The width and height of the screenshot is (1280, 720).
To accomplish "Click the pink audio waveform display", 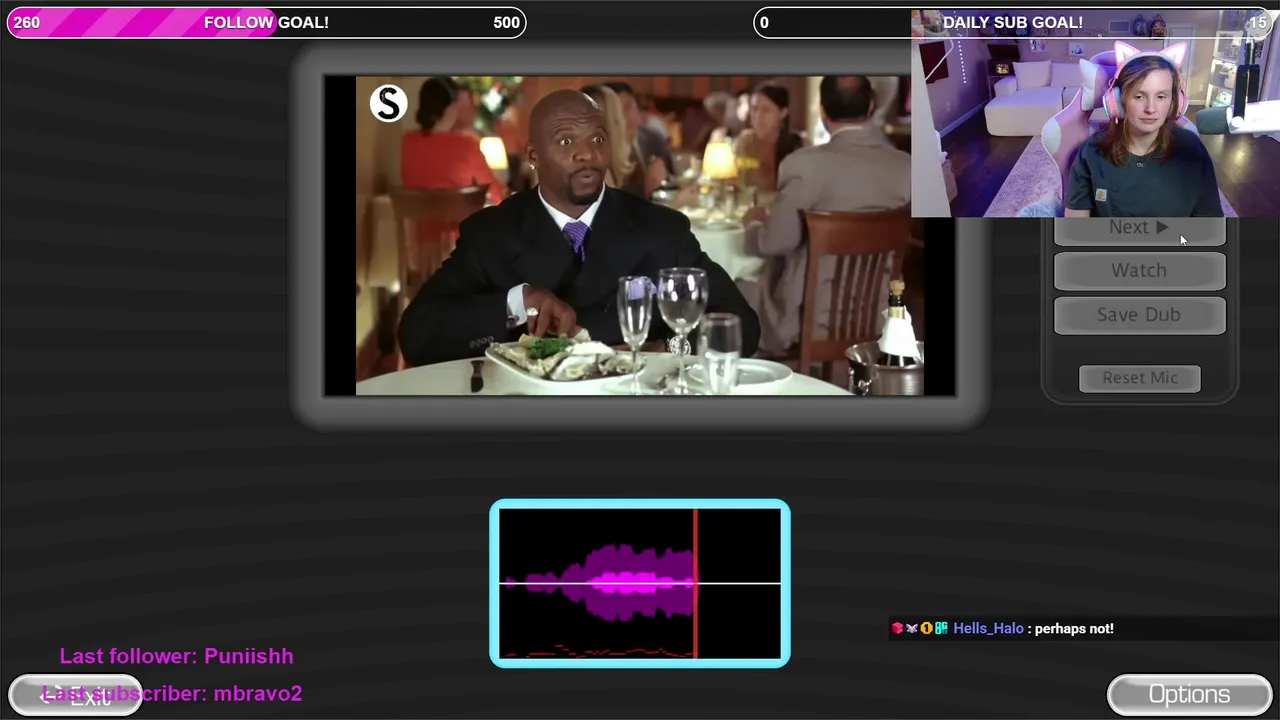I will pos(640,583).
